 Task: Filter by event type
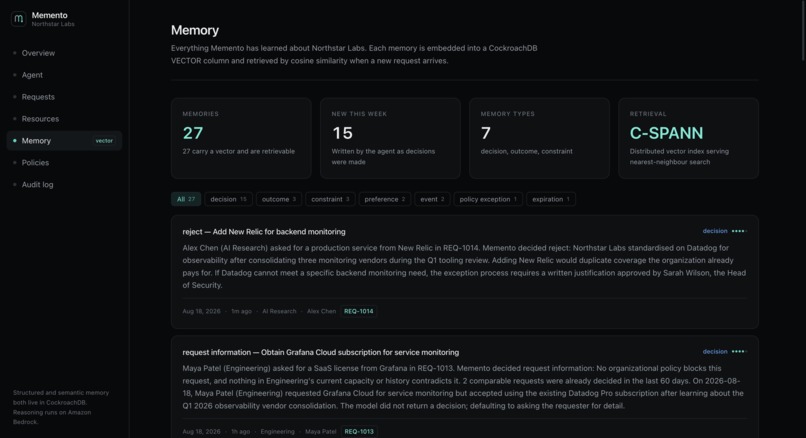click(x=432, y=199)
